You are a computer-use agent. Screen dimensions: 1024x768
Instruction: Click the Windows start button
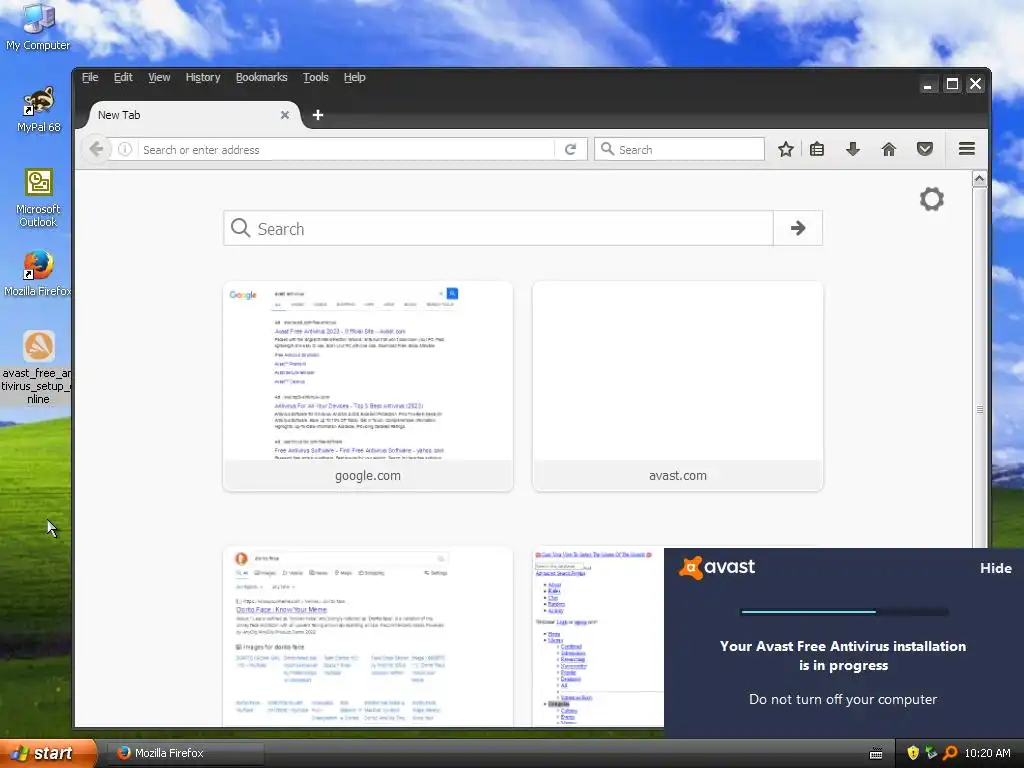(x=48, y=753)
